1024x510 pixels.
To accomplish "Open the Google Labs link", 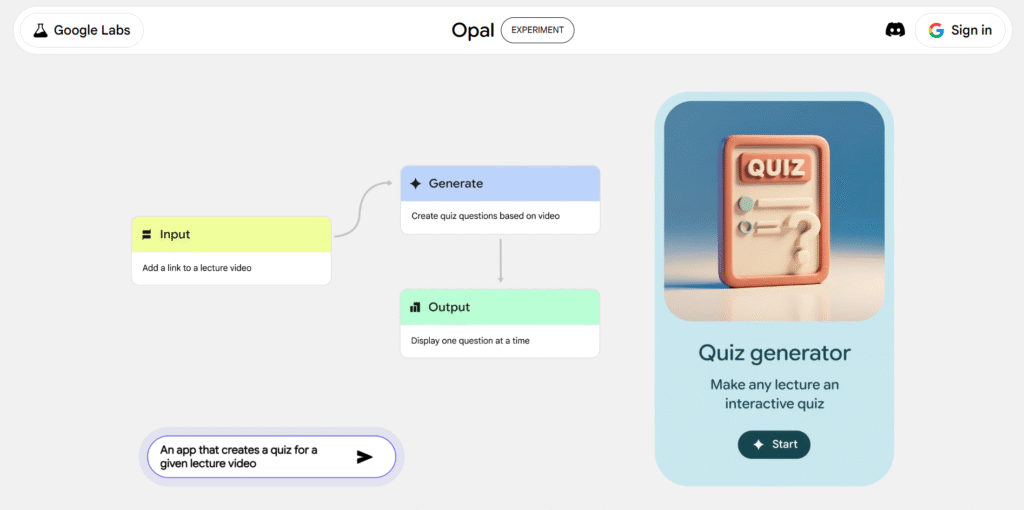I will (81, 30).
